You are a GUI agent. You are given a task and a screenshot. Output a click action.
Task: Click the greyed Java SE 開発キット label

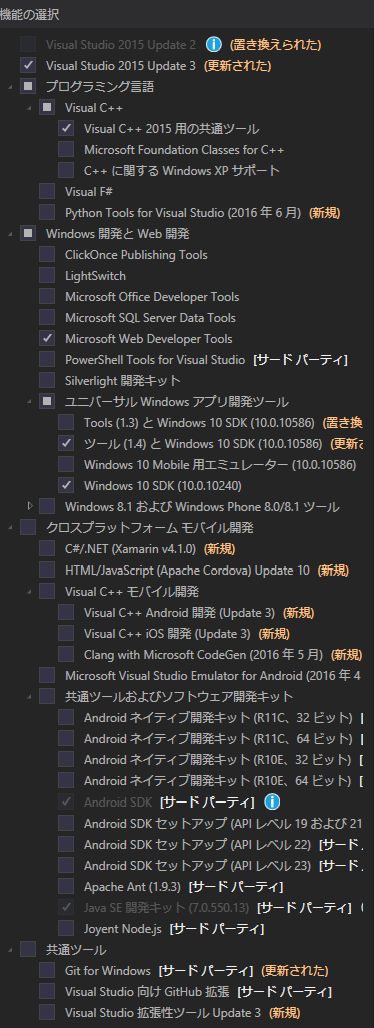click(167, 907)
